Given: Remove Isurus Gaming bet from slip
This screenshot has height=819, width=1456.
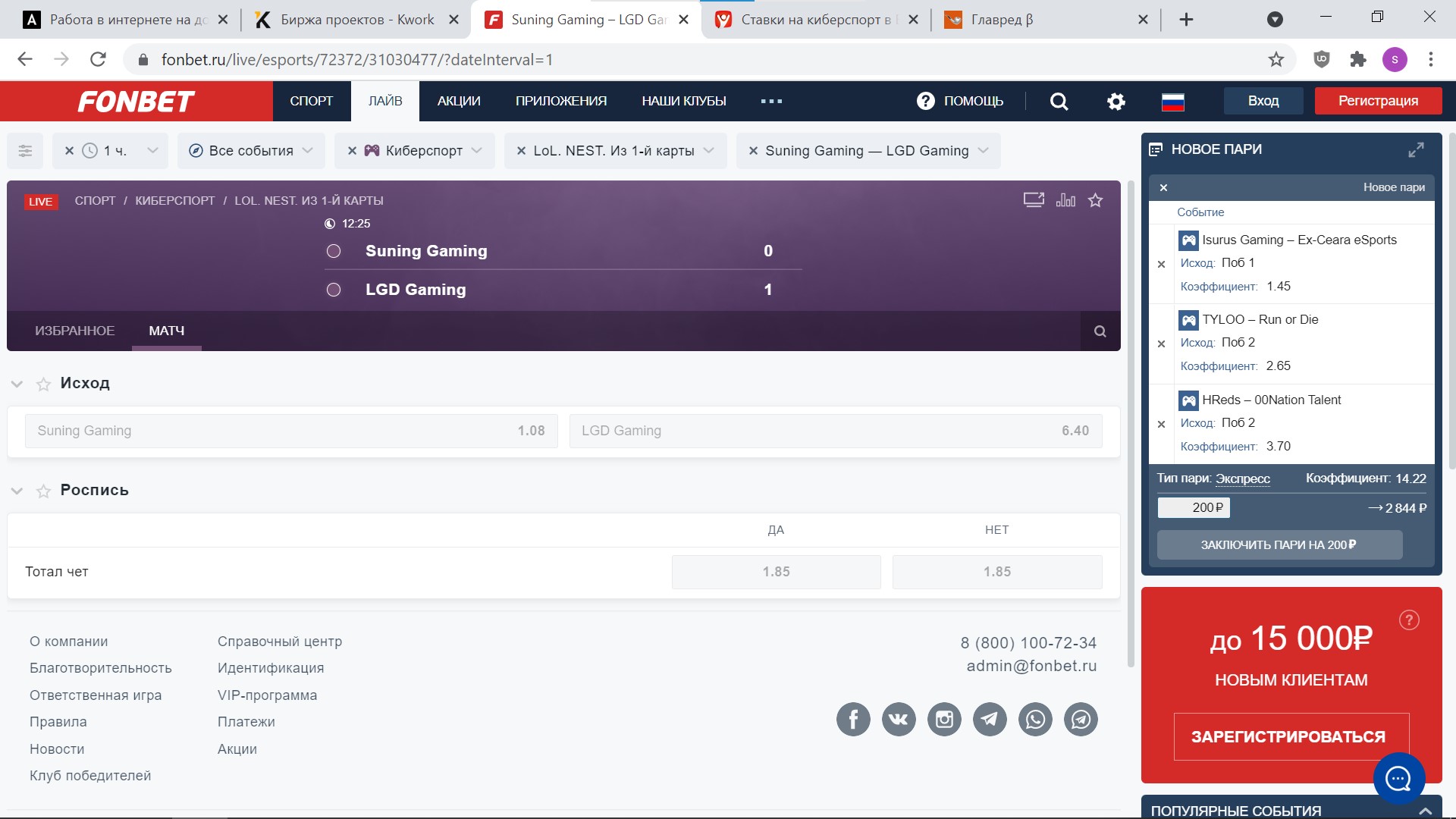Looking at the screenshot, I should (1161, 265).
